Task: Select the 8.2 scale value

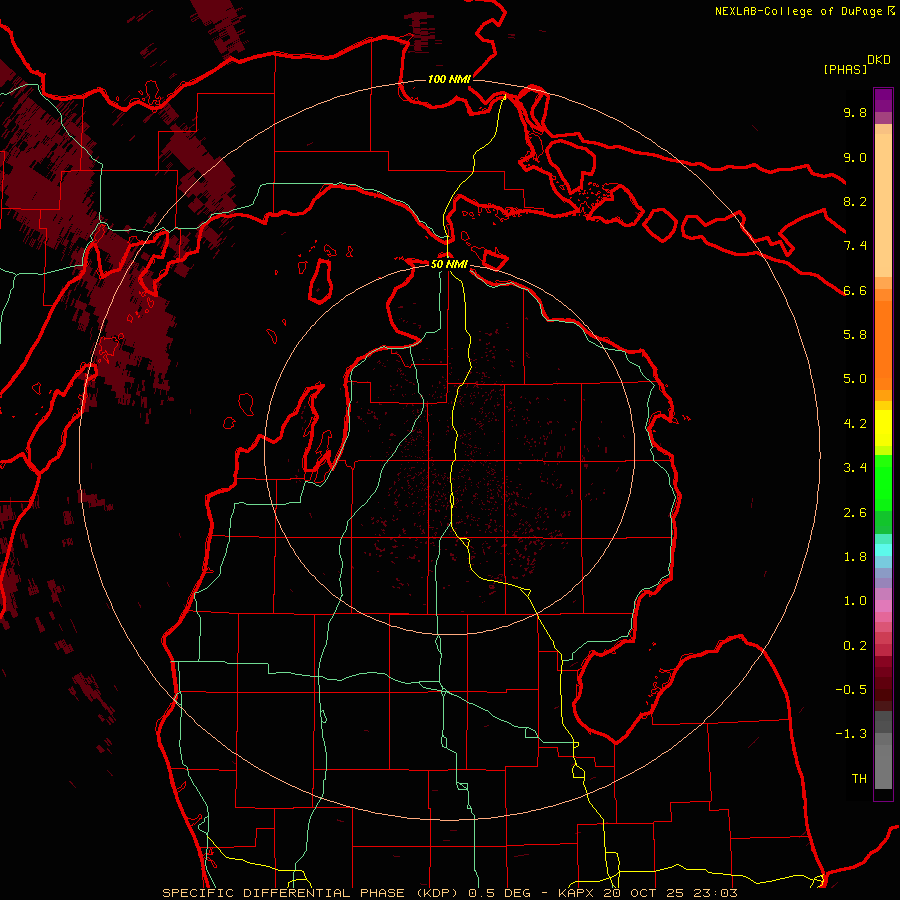Action: click(x=855, y=201)
